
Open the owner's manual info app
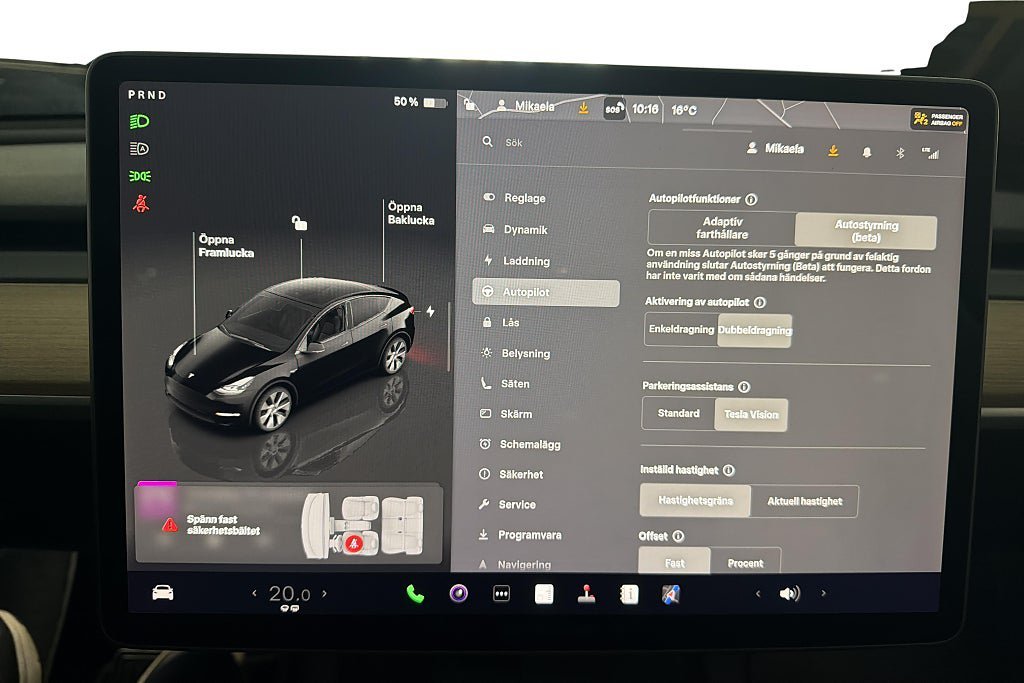629,594
